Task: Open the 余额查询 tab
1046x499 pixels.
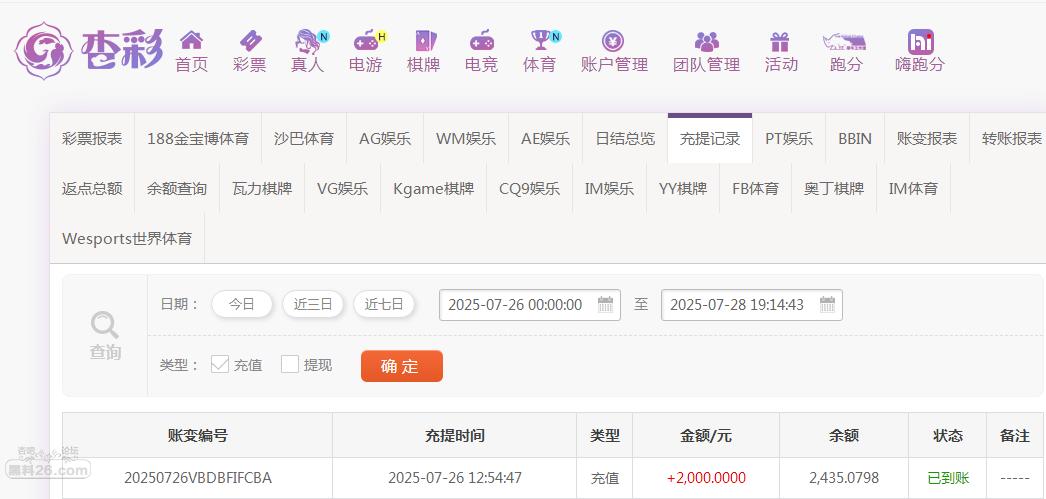Action: [x=177, y=189]
